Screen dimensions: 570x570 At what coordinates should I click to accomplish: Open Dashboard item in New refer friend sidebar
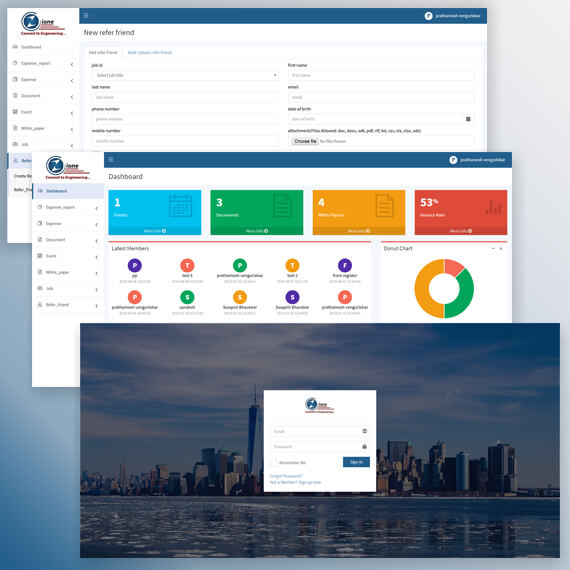[43, 47]
